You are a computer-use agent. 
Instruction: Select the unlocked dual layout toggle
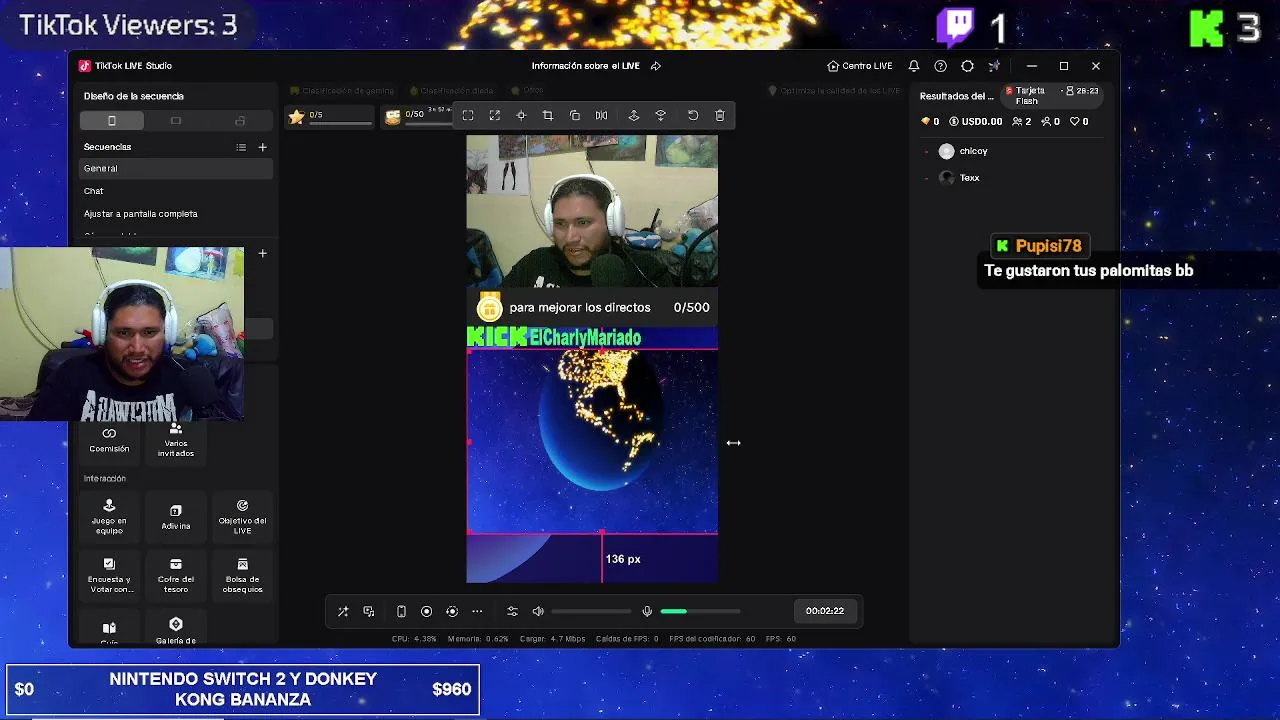240,121
